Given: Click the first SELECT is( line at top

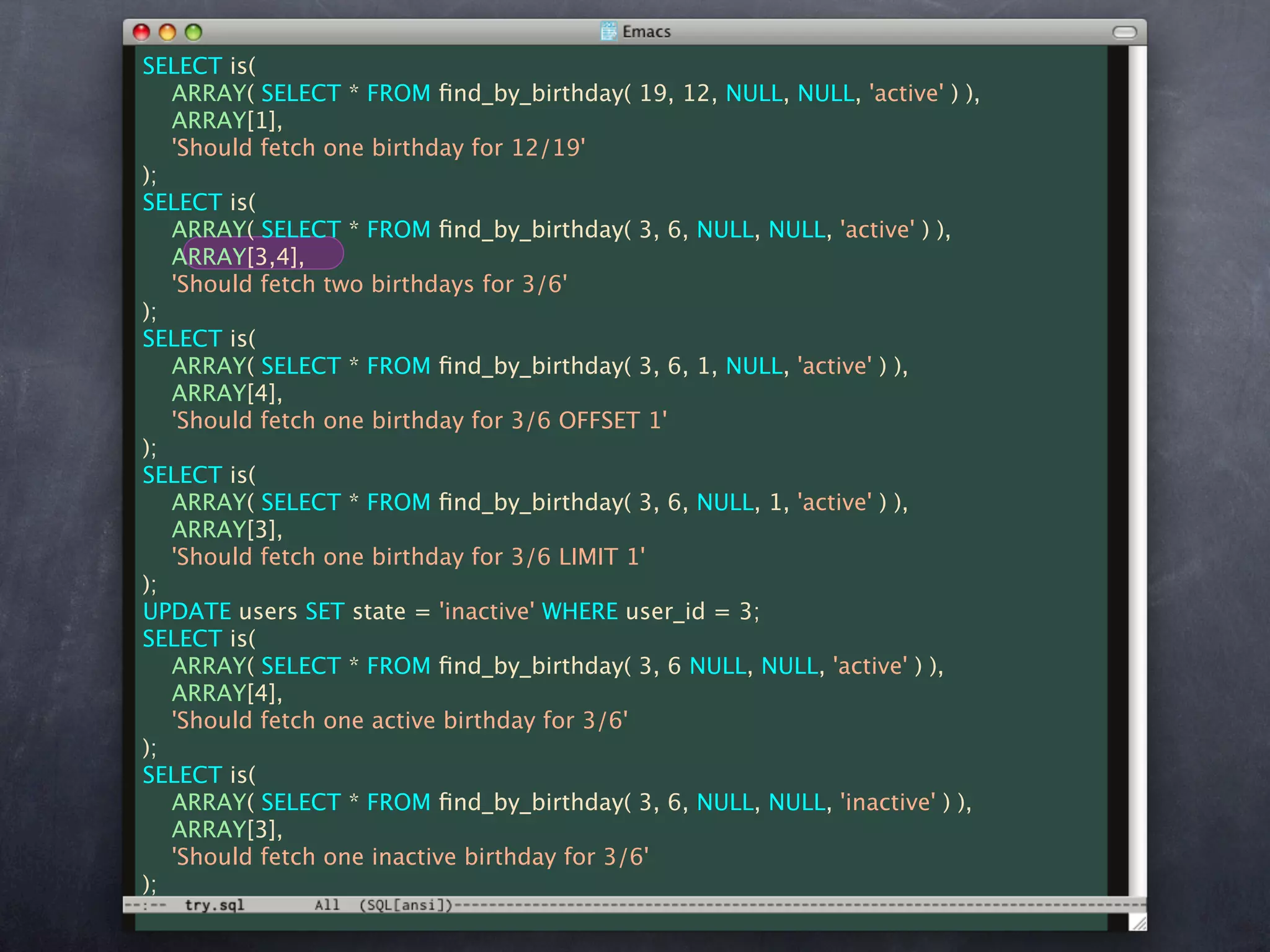Looking at the screenshot, I should [x=198, y=66].
